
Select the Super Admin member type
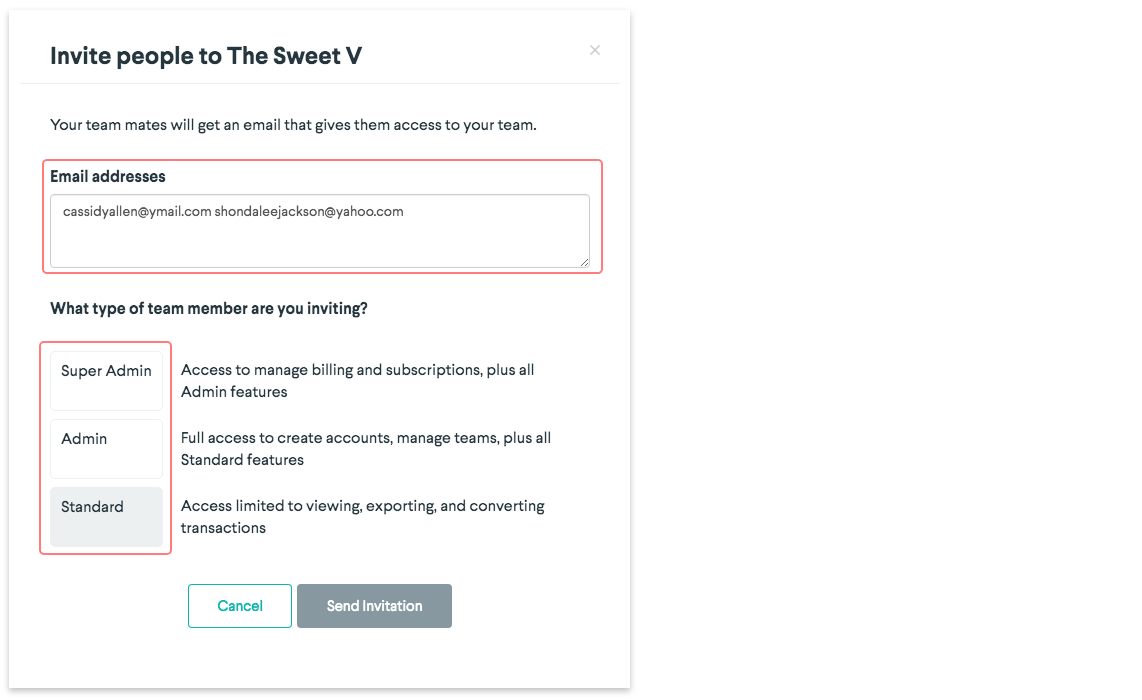(x=106, y=380)
